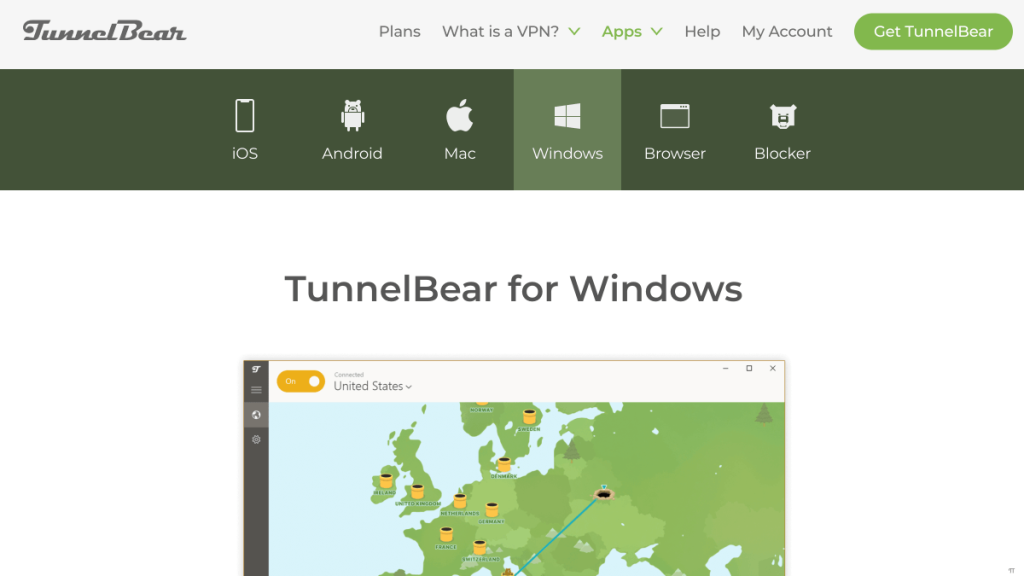Open the app hamburger menu
1024x576 pixels.
coord(256,390)
